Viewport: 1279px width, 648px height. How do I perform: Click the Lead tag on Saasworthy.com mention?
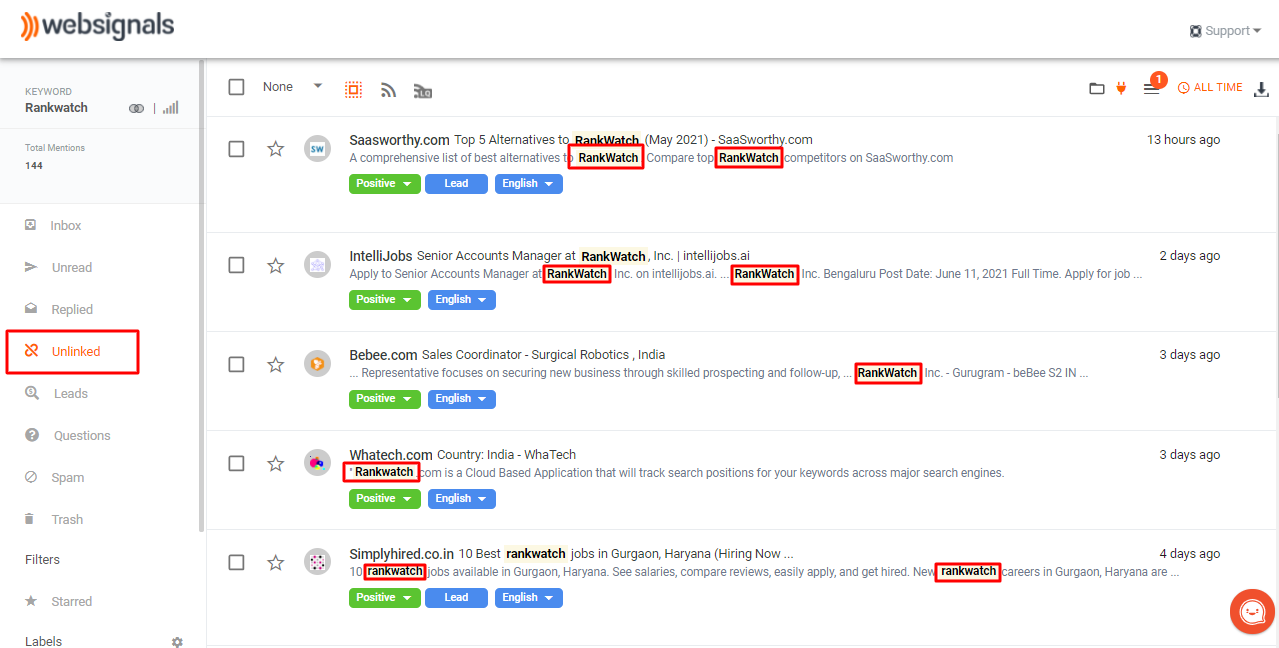point(456,184)
